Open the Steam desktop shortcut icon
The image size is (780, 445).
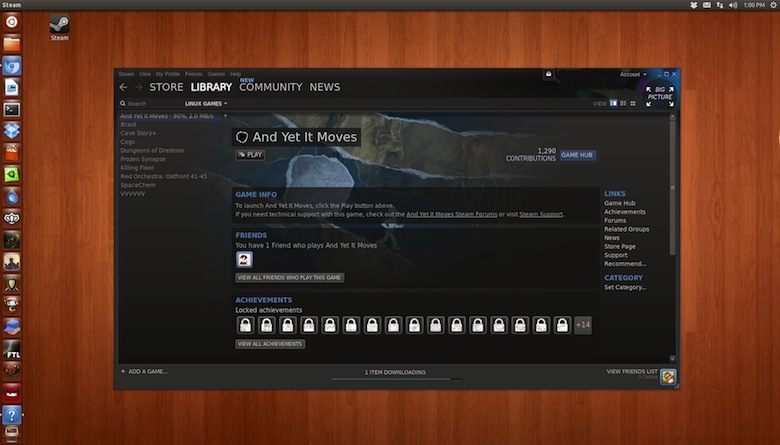point(60,28)
